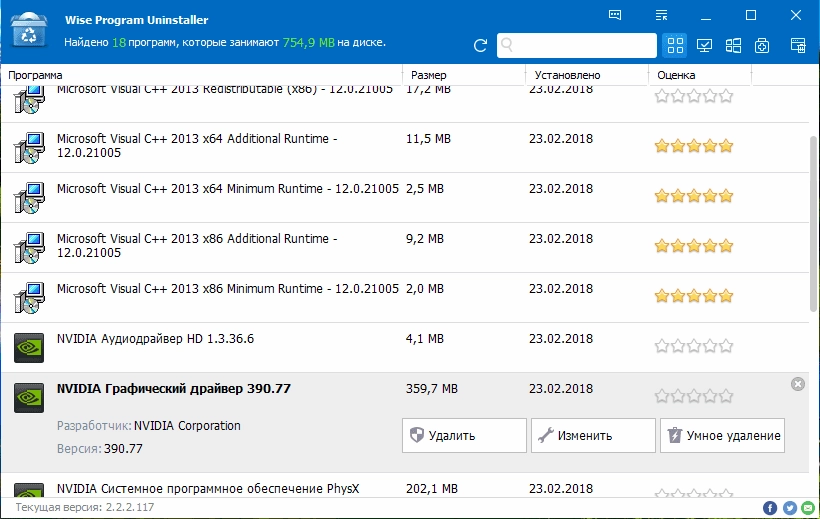Click NVIDIA Графический драйвер program icon

coord(29,398)
